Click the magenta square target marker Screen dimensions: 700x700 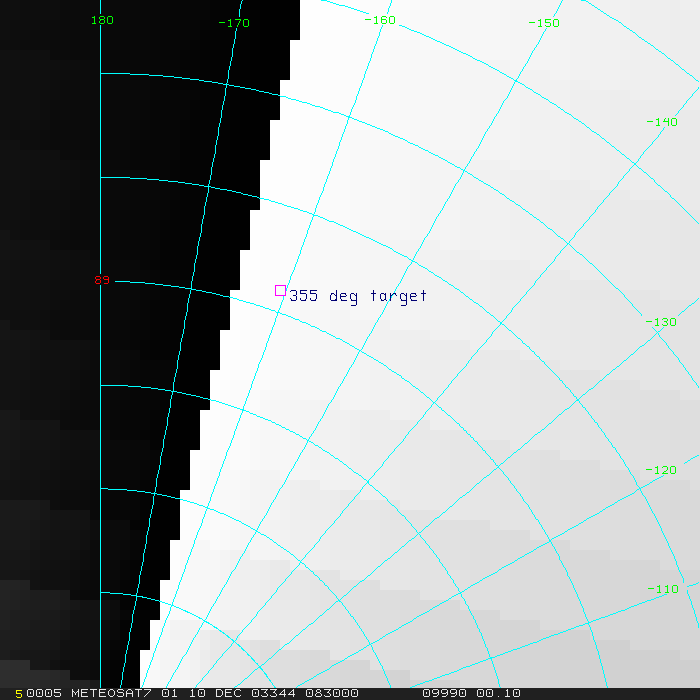tap(280, 291)
